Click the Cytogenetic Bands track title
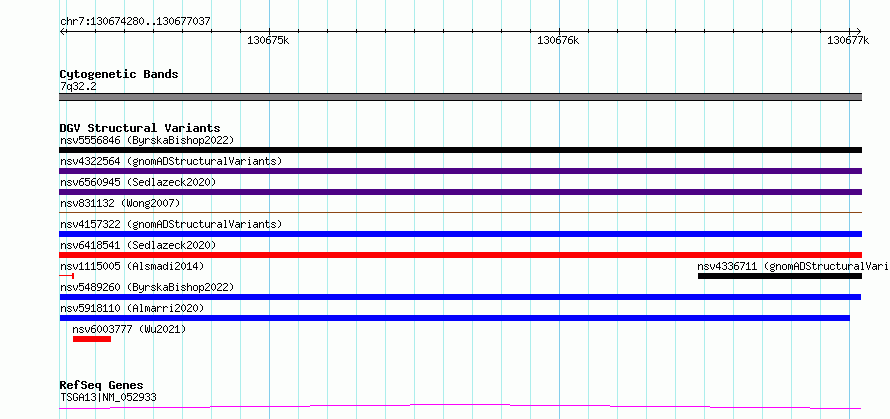 coord(119,74)
